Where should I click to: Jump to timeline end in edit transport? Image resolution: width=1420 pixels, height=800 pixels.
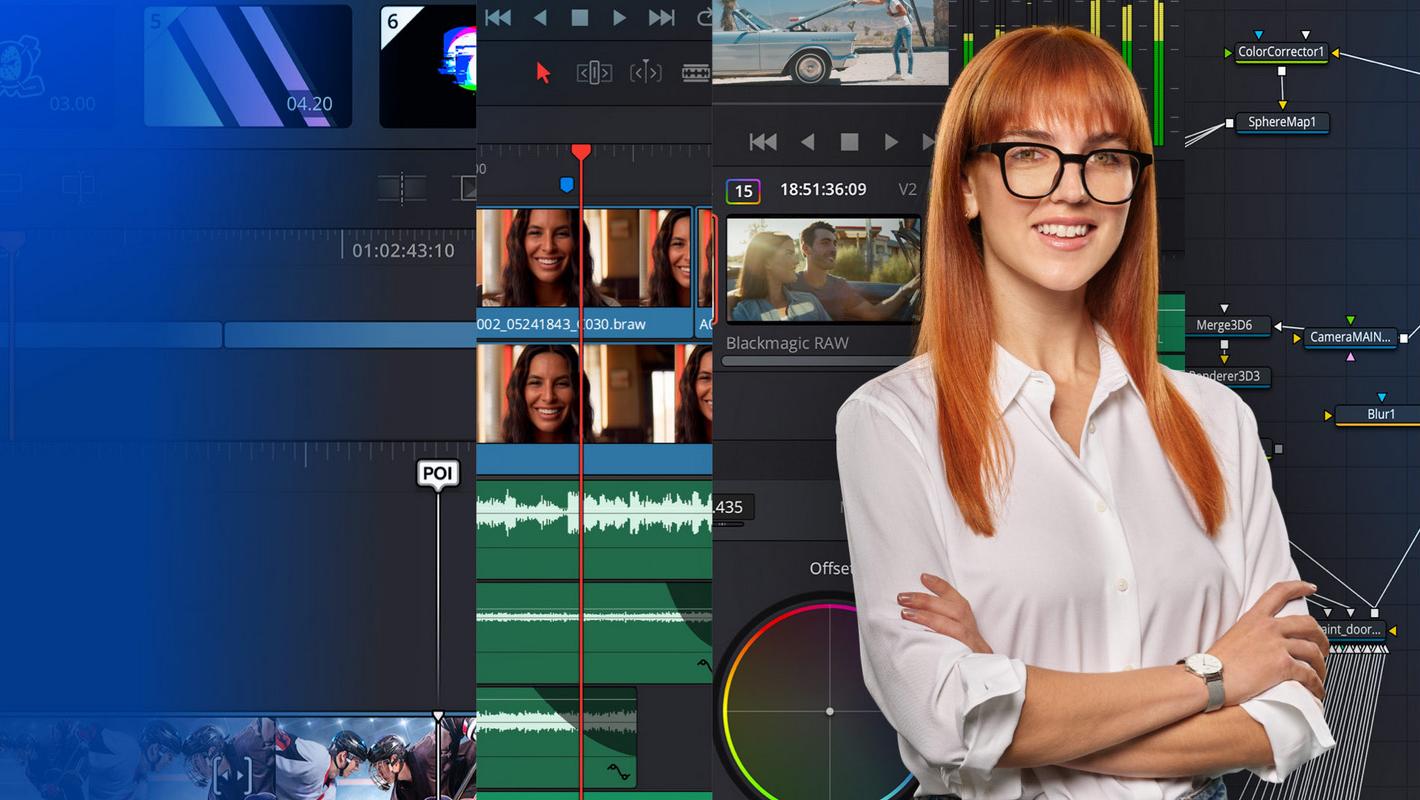tap(661, 17)
